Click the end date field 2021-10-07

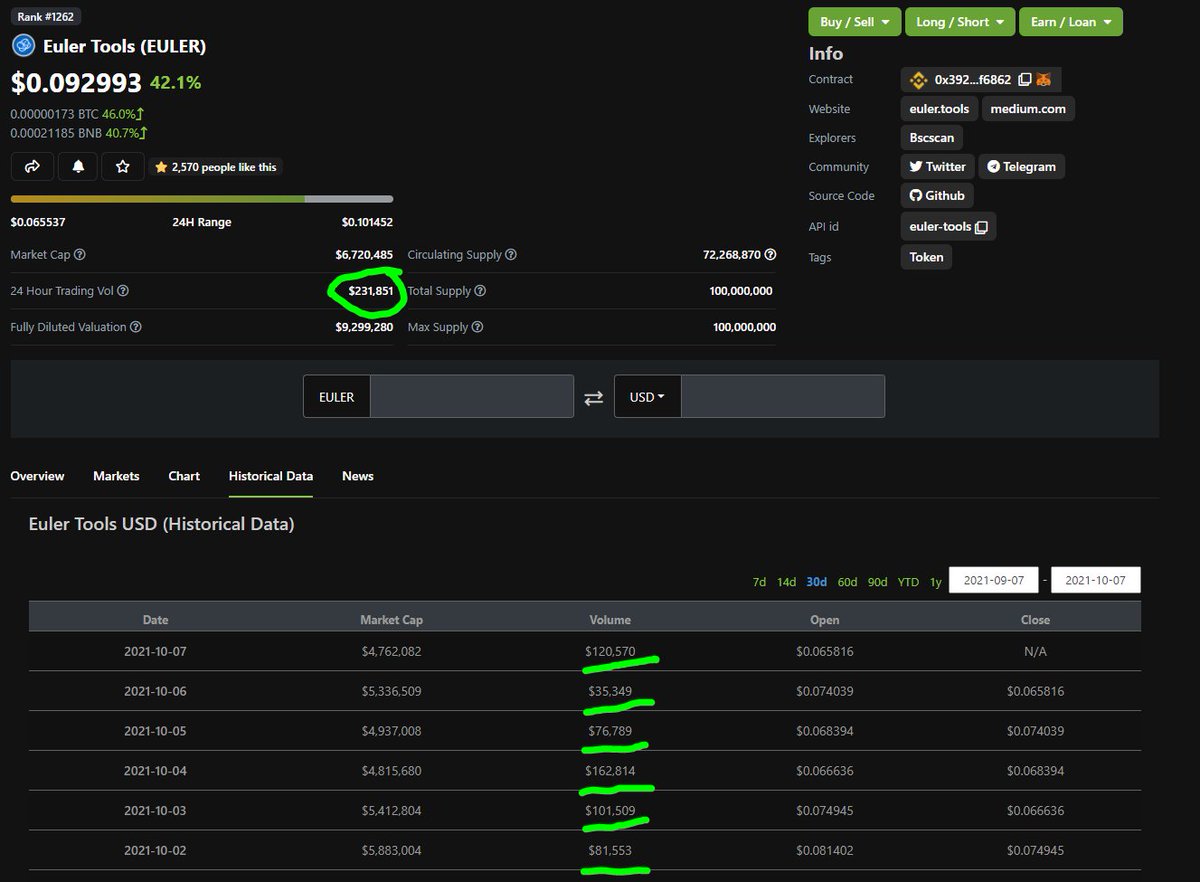click(x=1096, y=580)
